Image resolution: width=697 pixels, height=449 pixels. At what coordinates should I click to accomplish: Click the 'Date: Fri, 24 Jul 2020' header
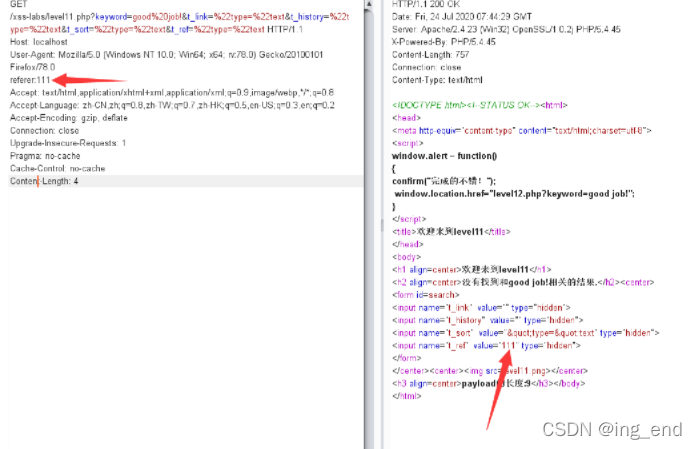(x=461, y=17)
